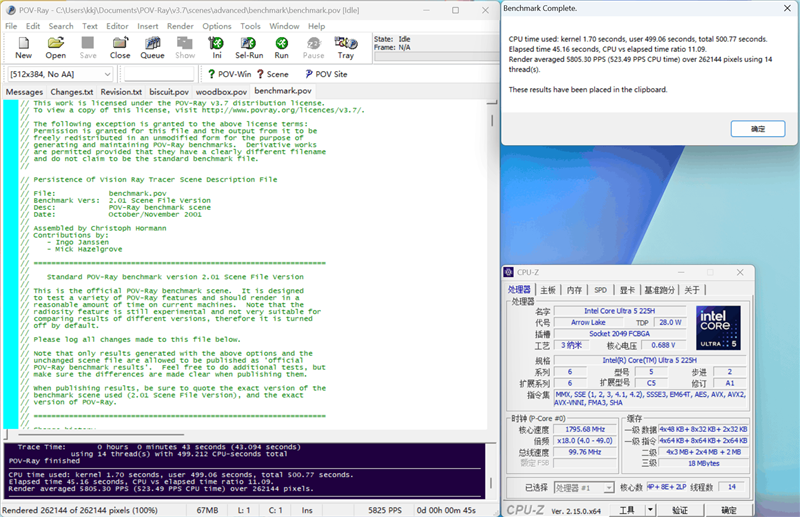Click the Ini settings toolbar icon
Viewport: 800px width, 517px height.
pos(217,47)
